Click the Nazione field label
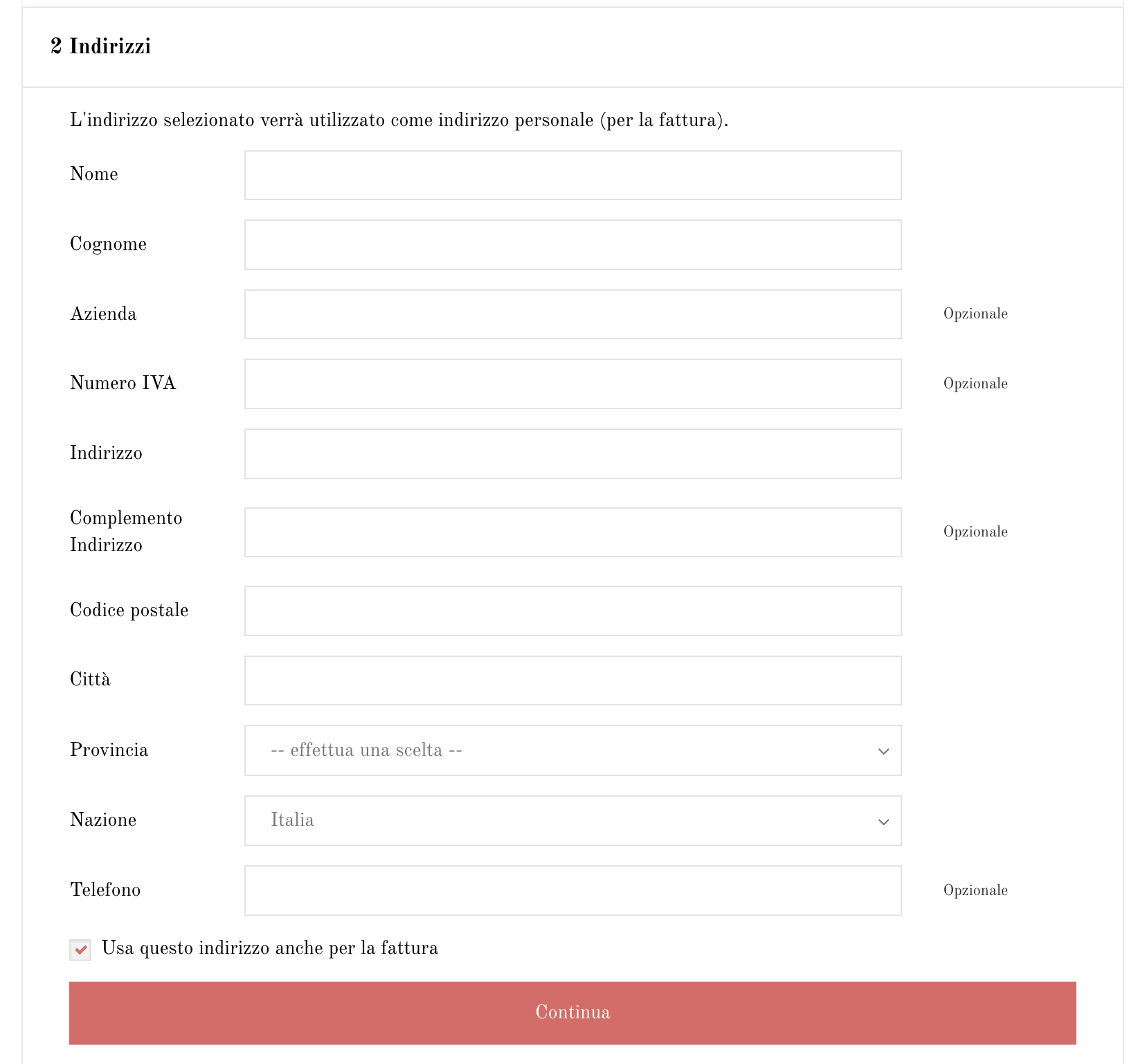Screen dimensions: 1147x1064 103,820
